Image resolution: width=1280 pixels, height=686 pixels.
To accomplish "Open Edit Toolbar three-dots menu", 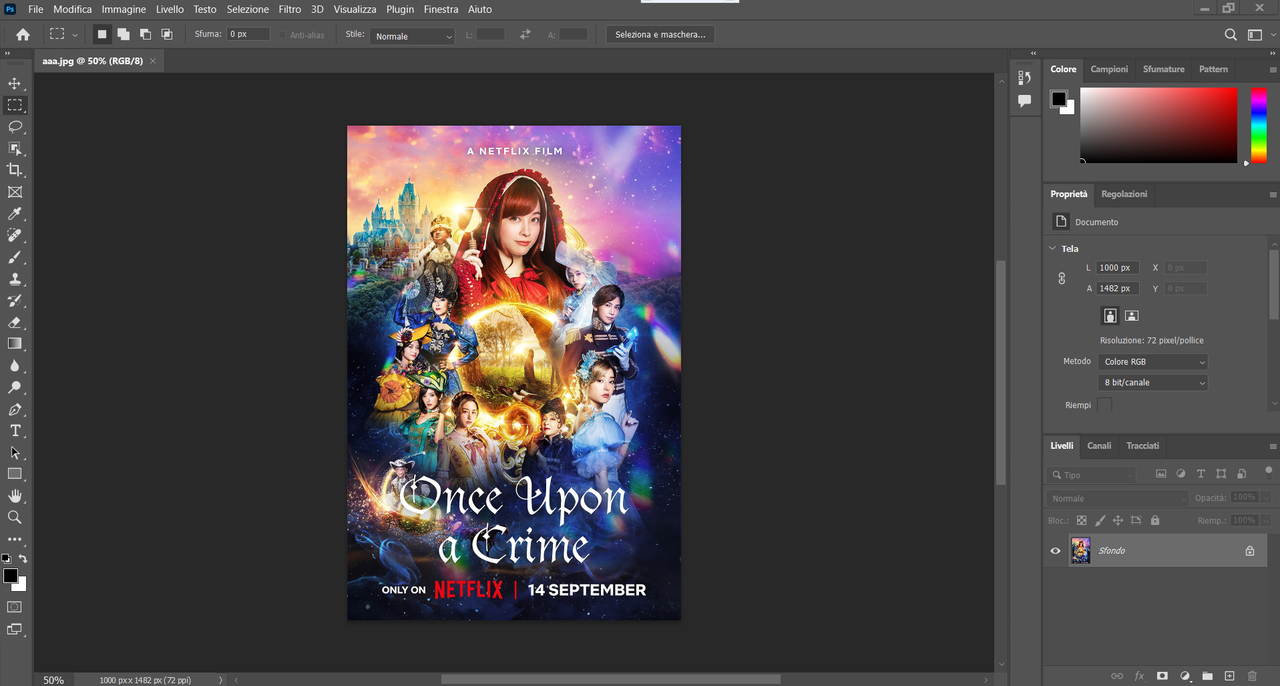I will pyautogui.click(x=15, y=540).
